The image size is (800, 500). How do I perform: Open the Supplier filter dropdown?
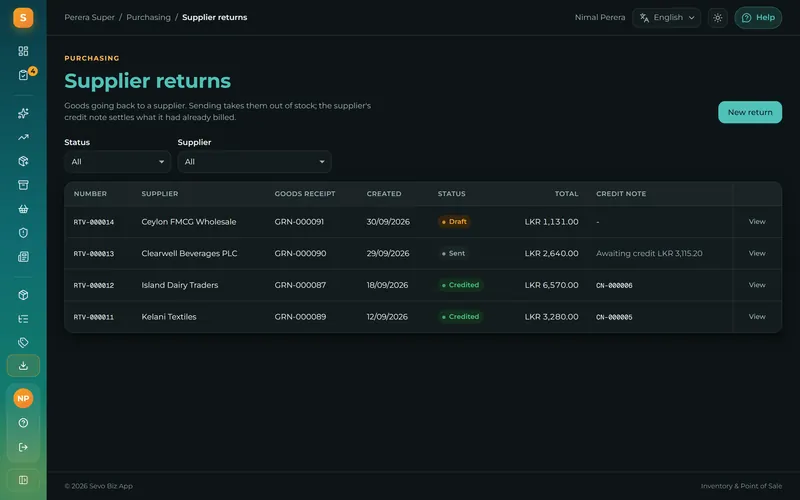(254, 162)
